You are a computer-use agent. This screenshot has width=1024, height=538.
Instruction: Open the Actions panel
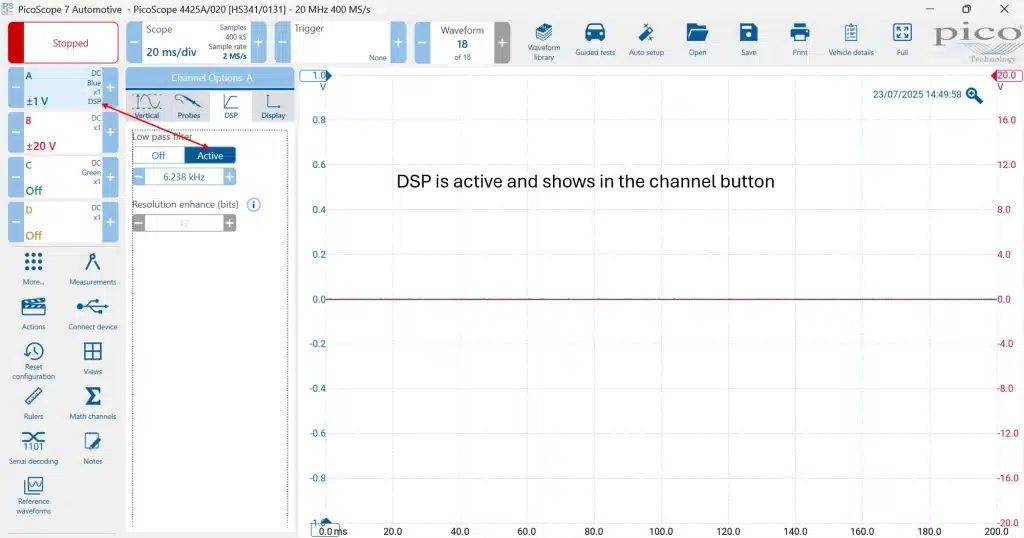pyautogui.click(x=33, y=313)
